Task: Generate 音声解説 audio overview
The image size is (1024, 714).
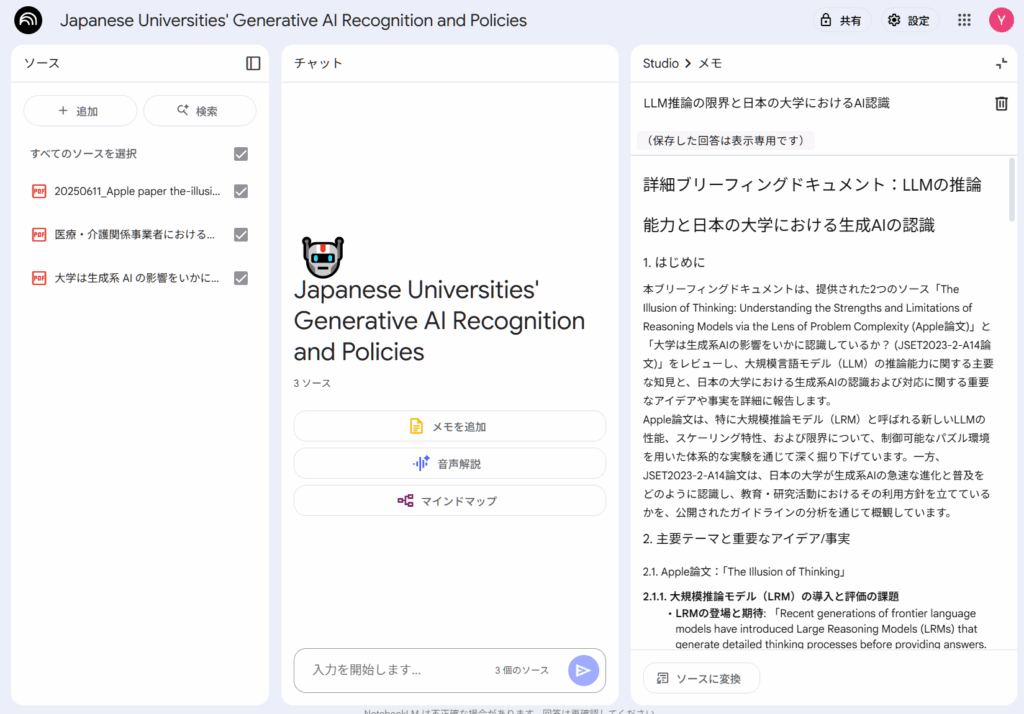Action: (449, 464)
